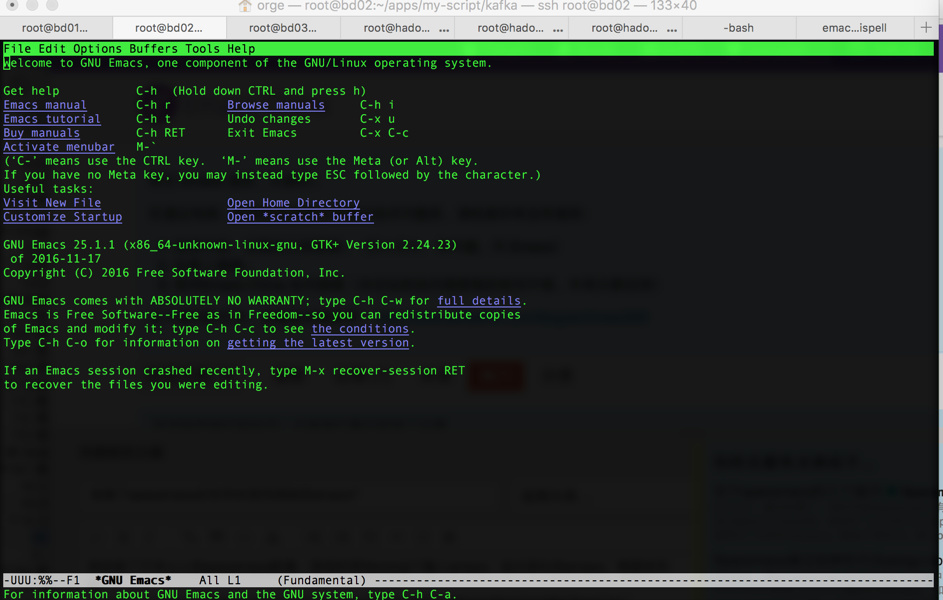
Task: Click the Exit Emacs text
Action: click(262, 133)
